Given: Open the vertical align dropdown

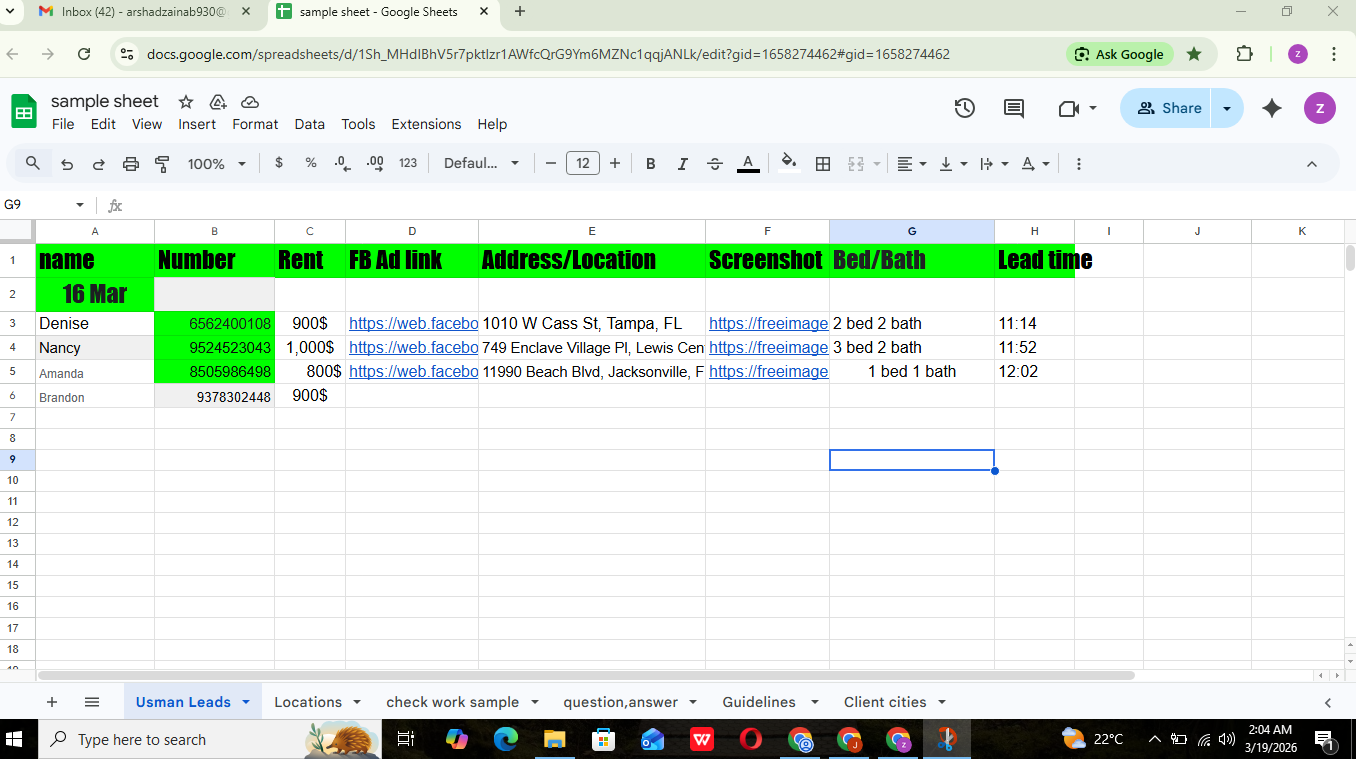Looking at the screenshot, I should point(953,164).
